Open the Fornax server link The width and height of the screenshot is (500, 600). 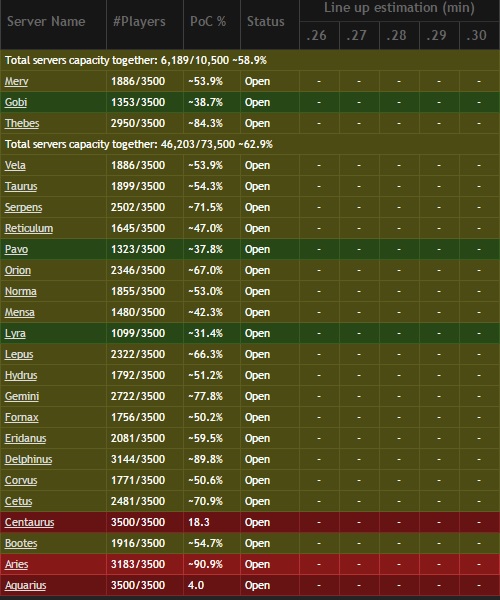21,417
